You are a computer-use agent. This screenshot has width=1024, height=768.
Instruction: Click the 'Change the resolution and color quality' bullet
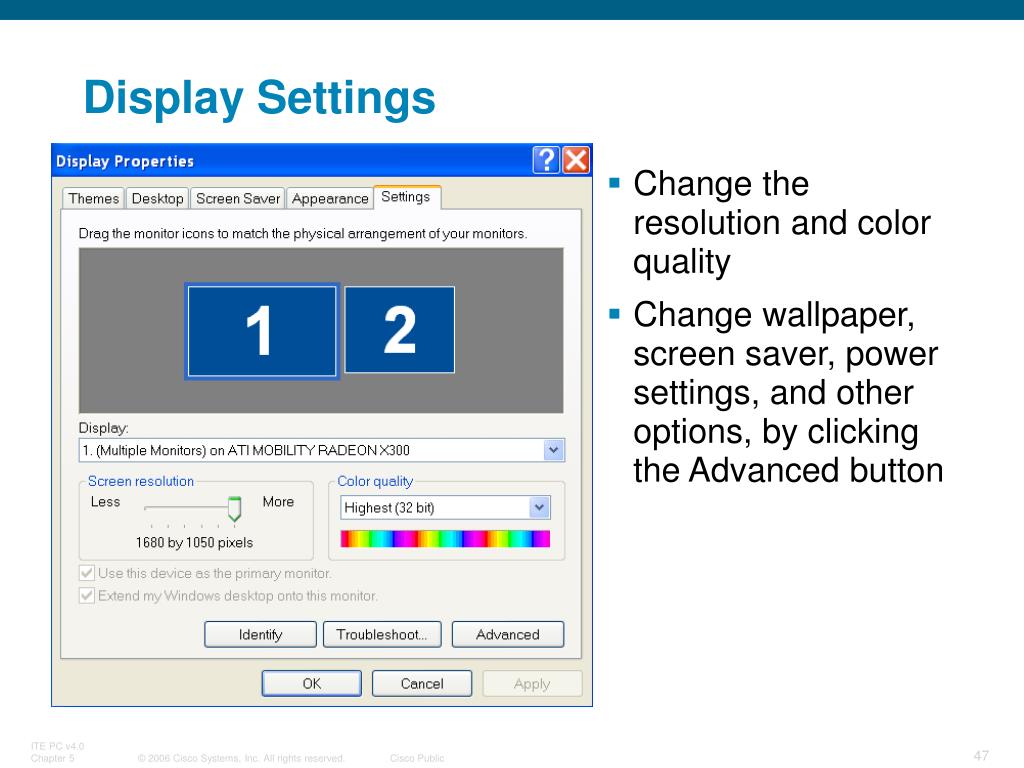[x=782, y=223]
